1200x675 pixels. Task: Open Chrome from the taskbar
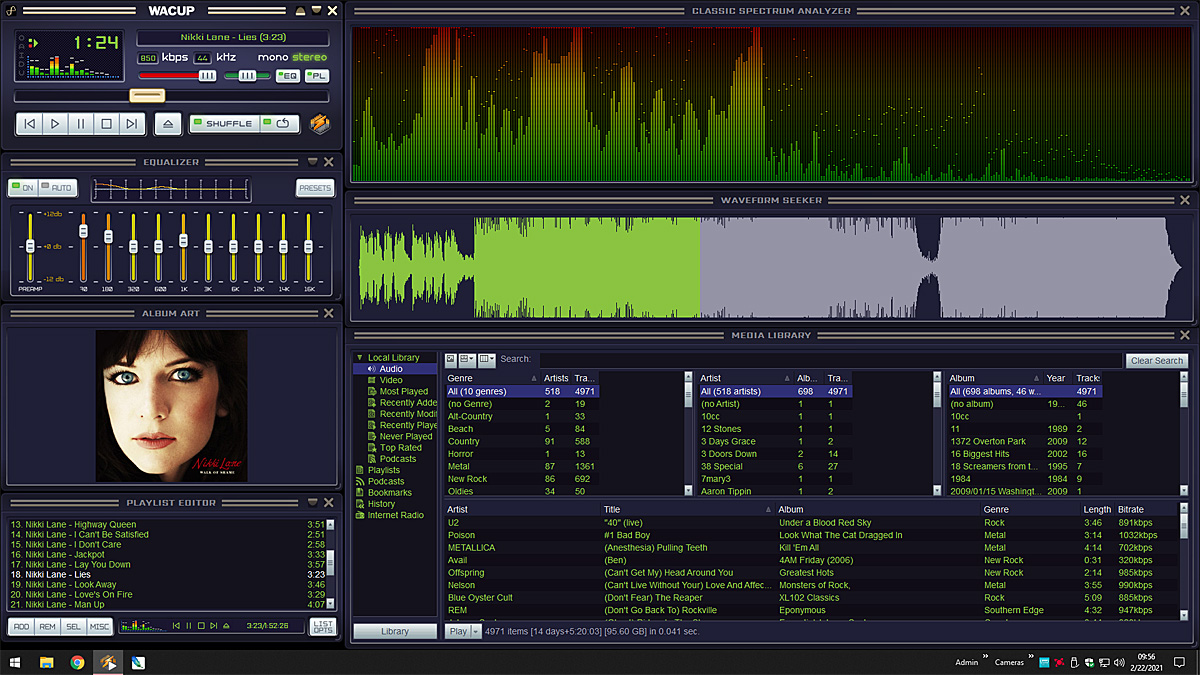click(77, 661)
